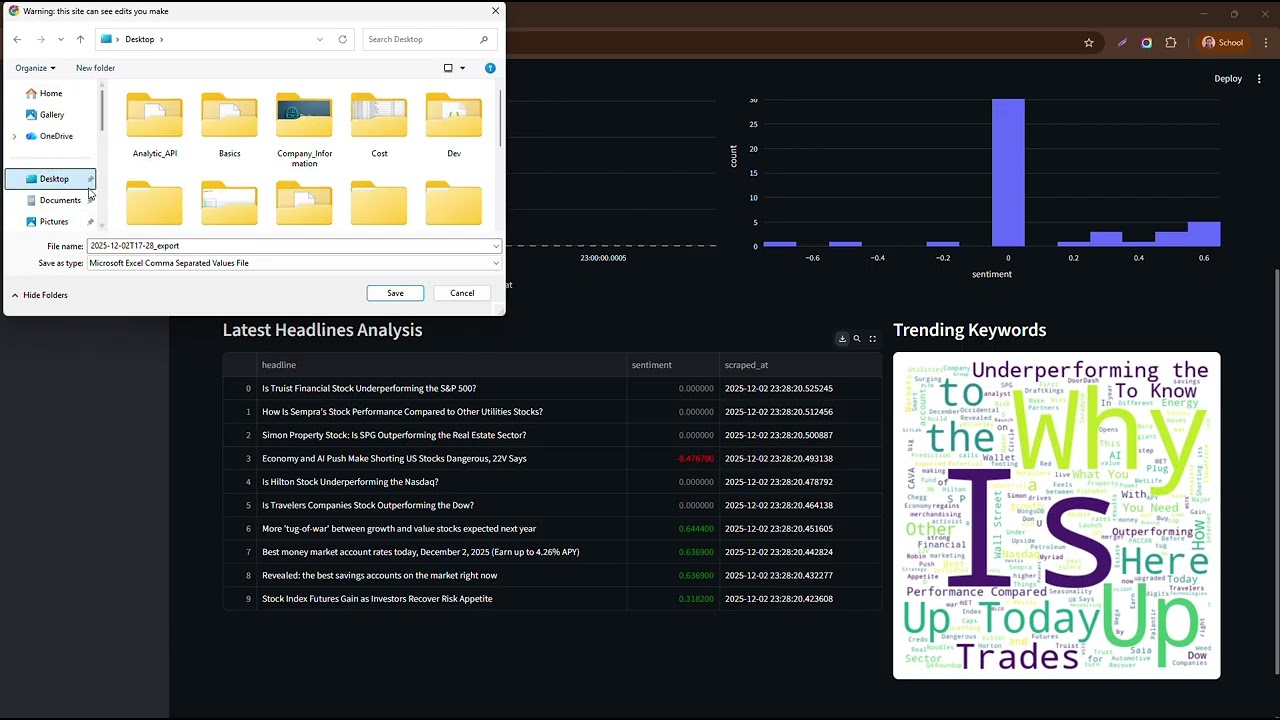Refresh the Desktop folder listing
This screenshot has height=720, width=1280.
click(x=343, y=39)
